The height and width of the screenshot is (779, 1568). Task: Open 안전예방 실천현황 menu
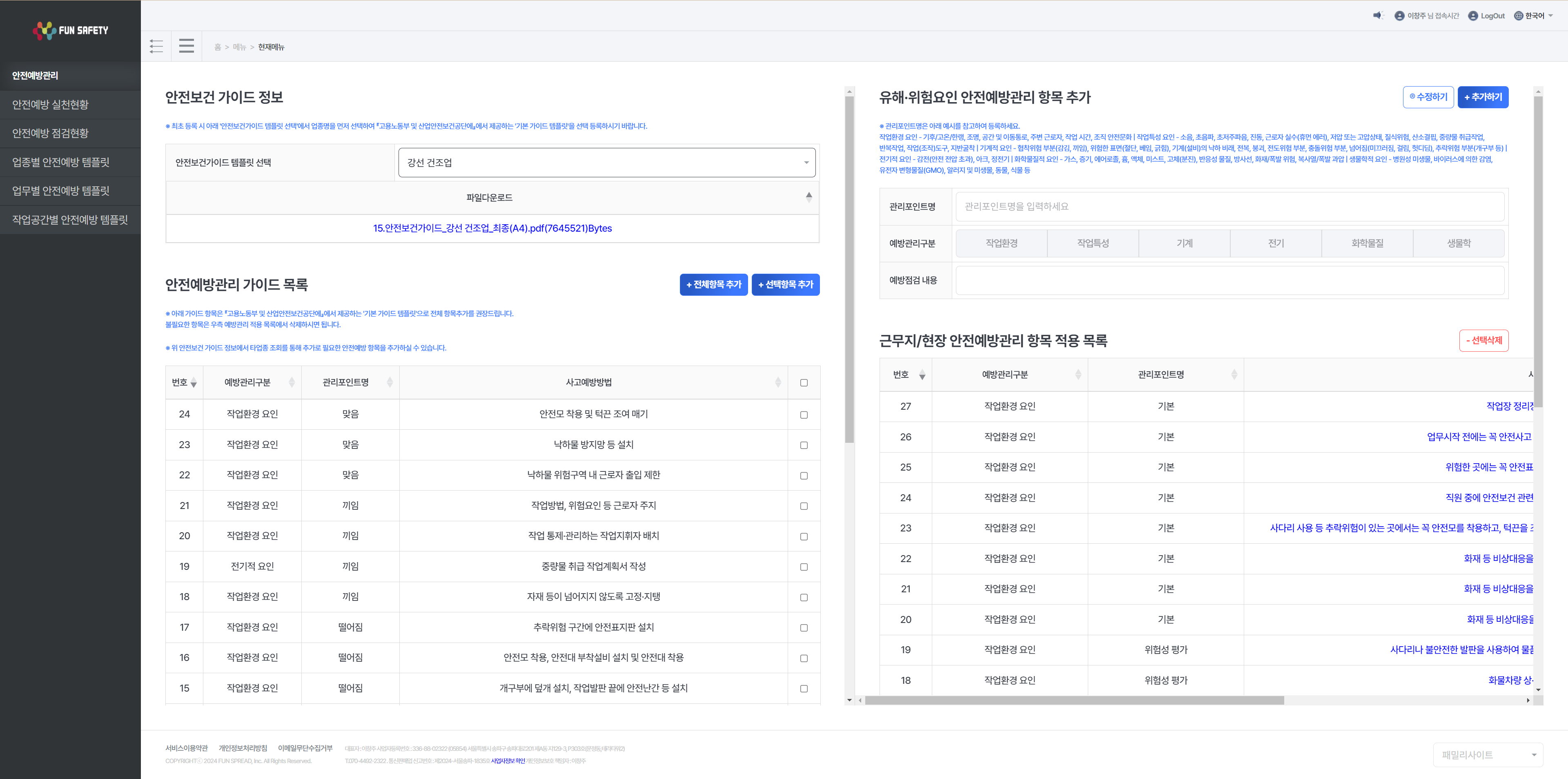[70, 105]
